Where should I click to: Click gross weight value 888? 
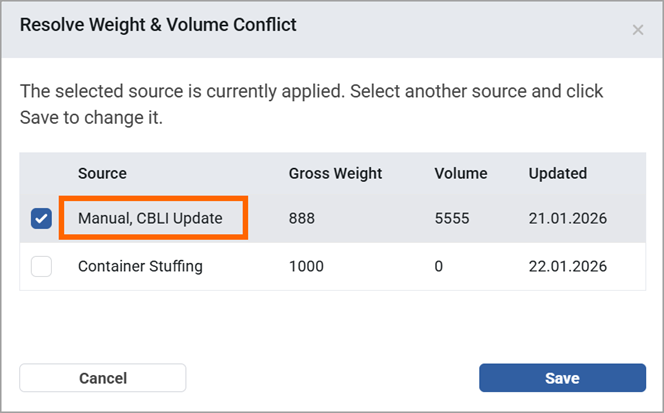[x=302, y=219]
